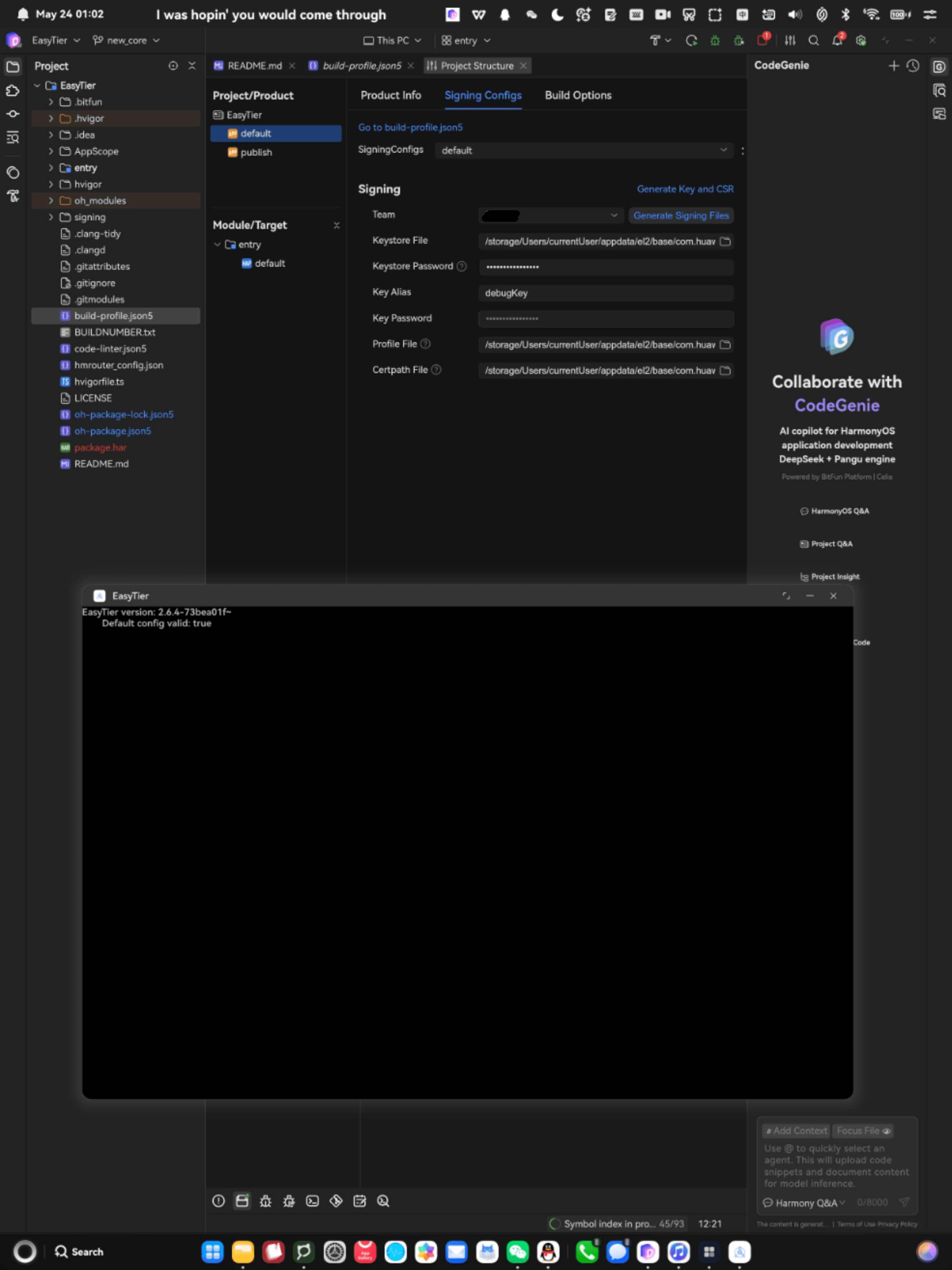Open the Project folder sidebar icon
This screenshot has height=1270, width=952.
(13, 67)
